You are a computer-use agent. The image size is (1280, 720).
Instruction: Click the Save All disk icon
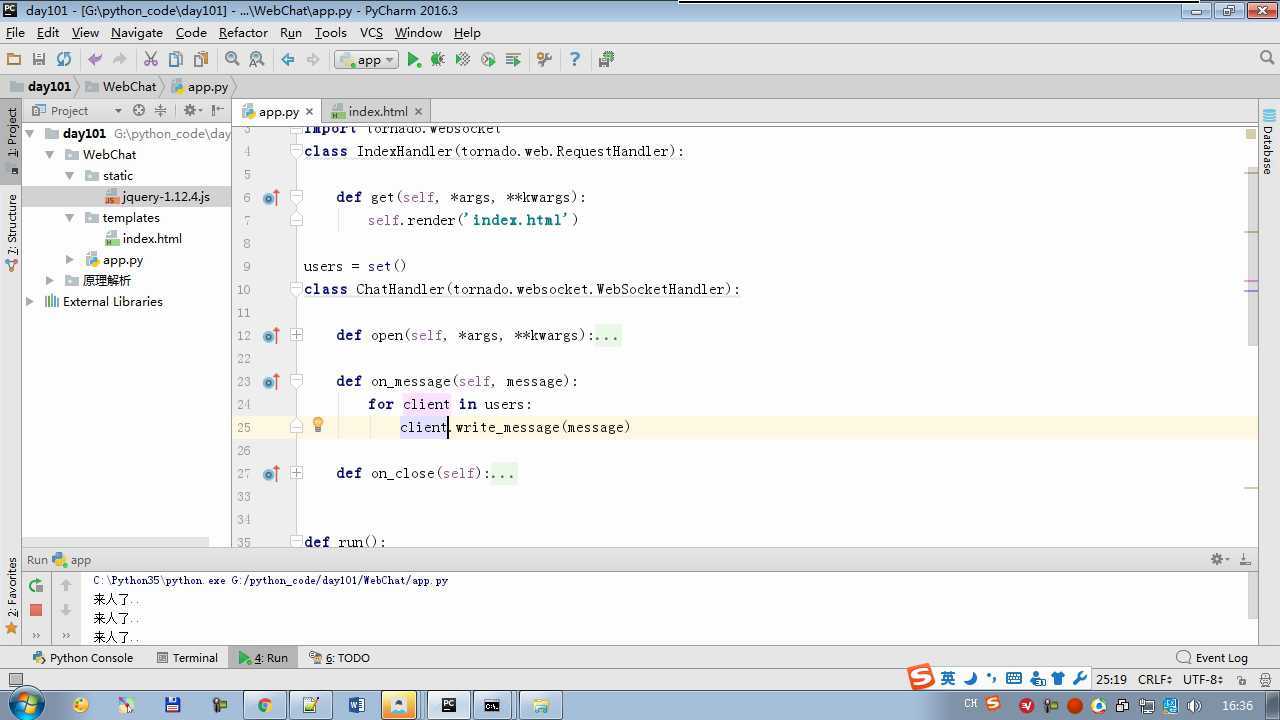[39, 60]
